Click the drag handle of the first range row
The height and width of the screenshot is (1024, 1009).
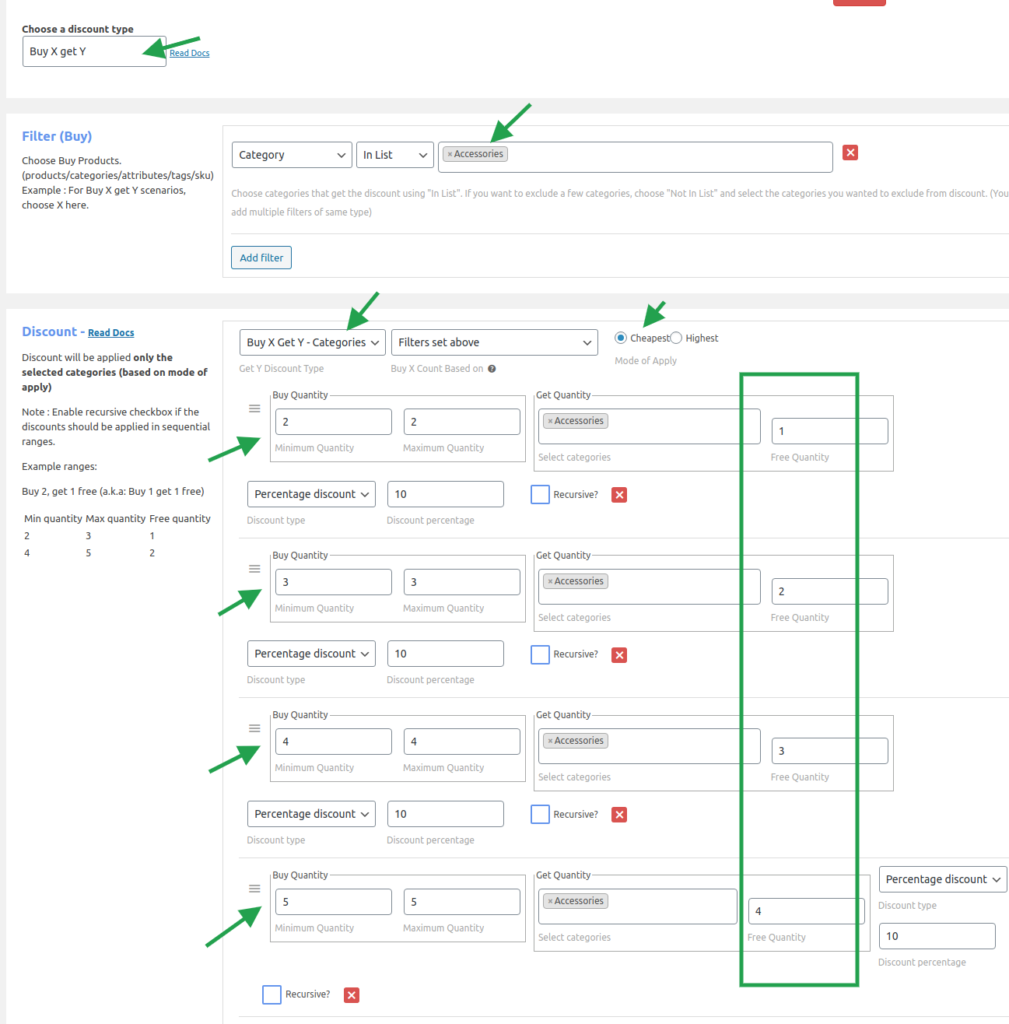coord(254,409)
